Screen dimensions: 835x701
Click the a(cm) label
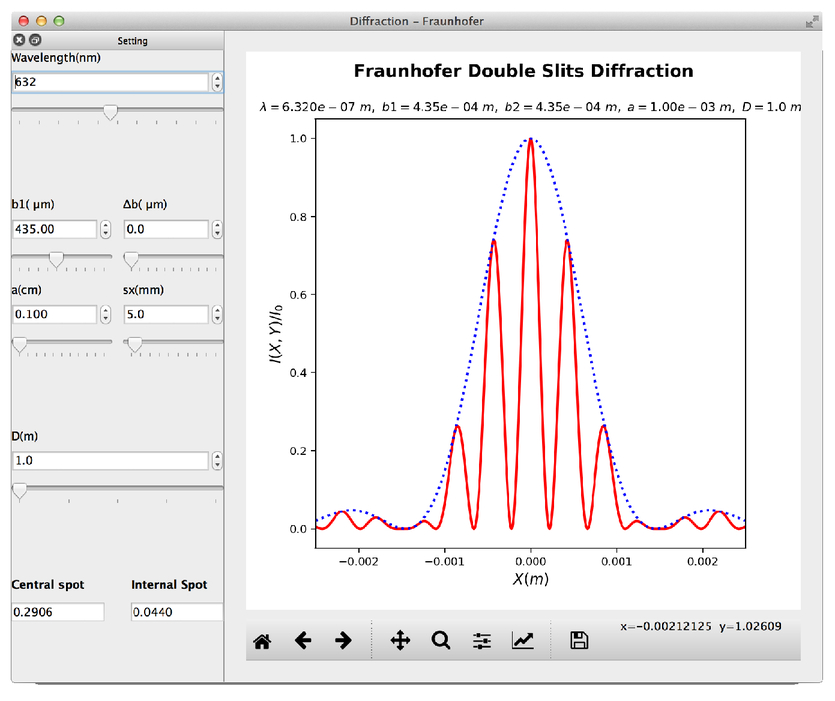click(27, 290)
